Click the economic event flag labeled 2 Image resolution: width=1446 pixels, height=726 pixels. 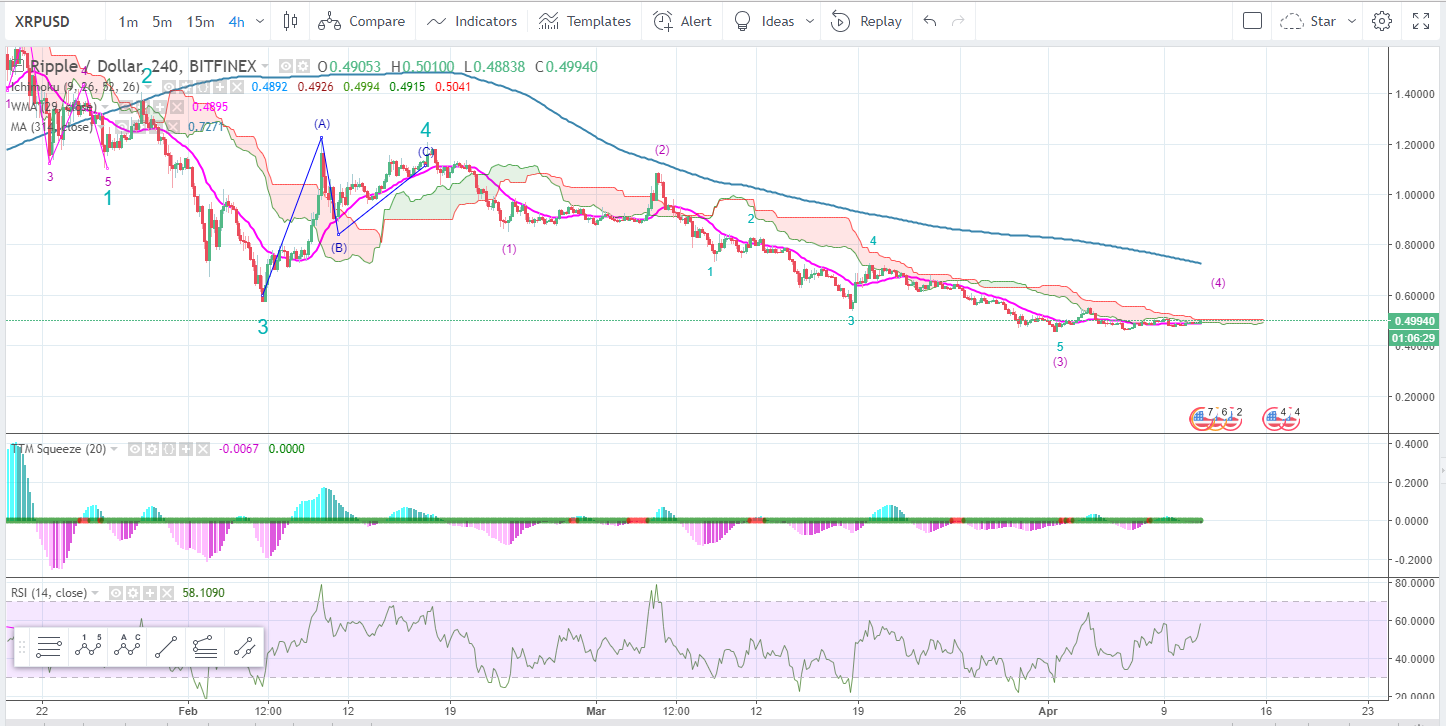[1231, 417]
